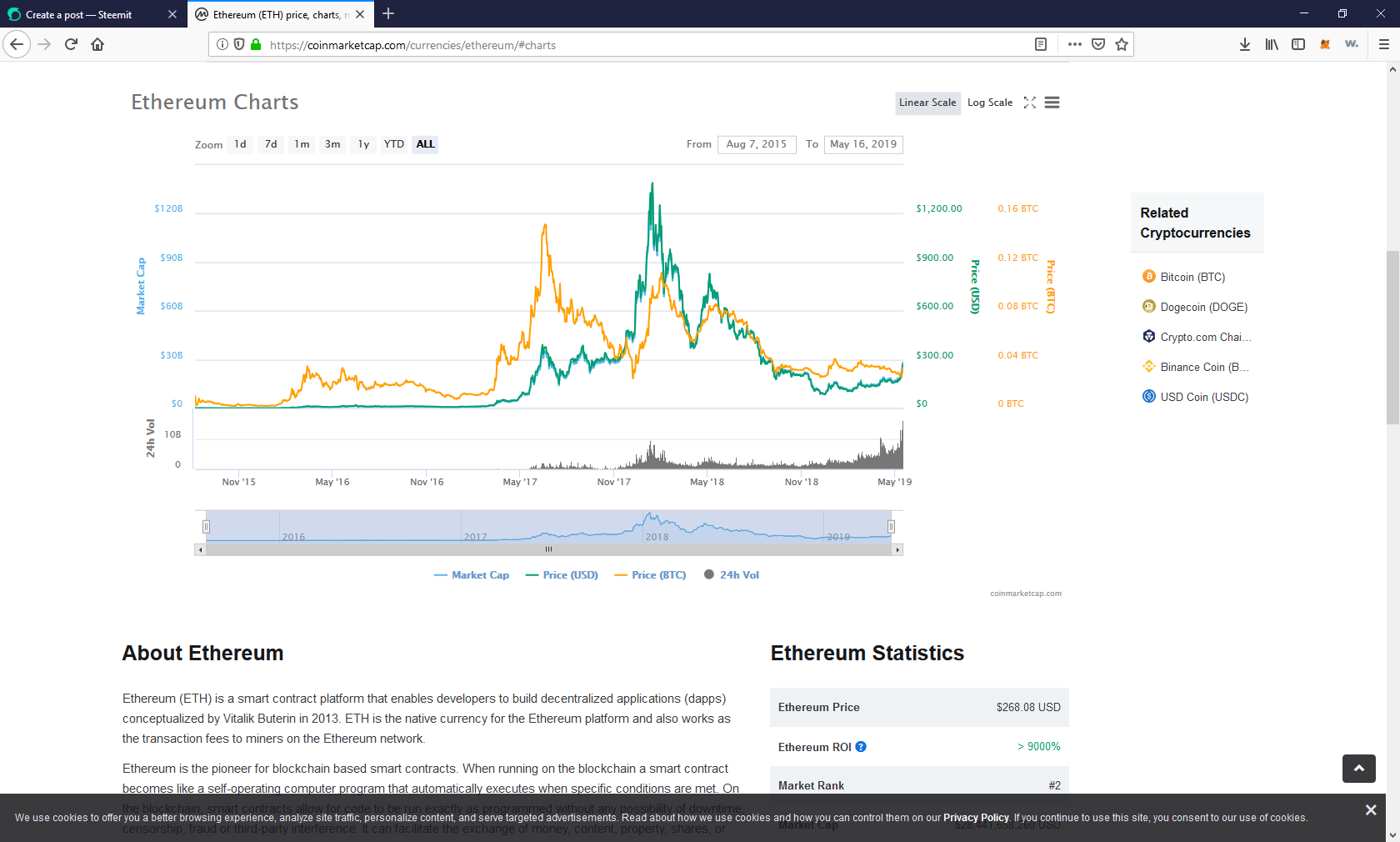Viewport: 1400px width, 842px height.
Task: Click the right handle of chart navigator
Action: point(891,527)
